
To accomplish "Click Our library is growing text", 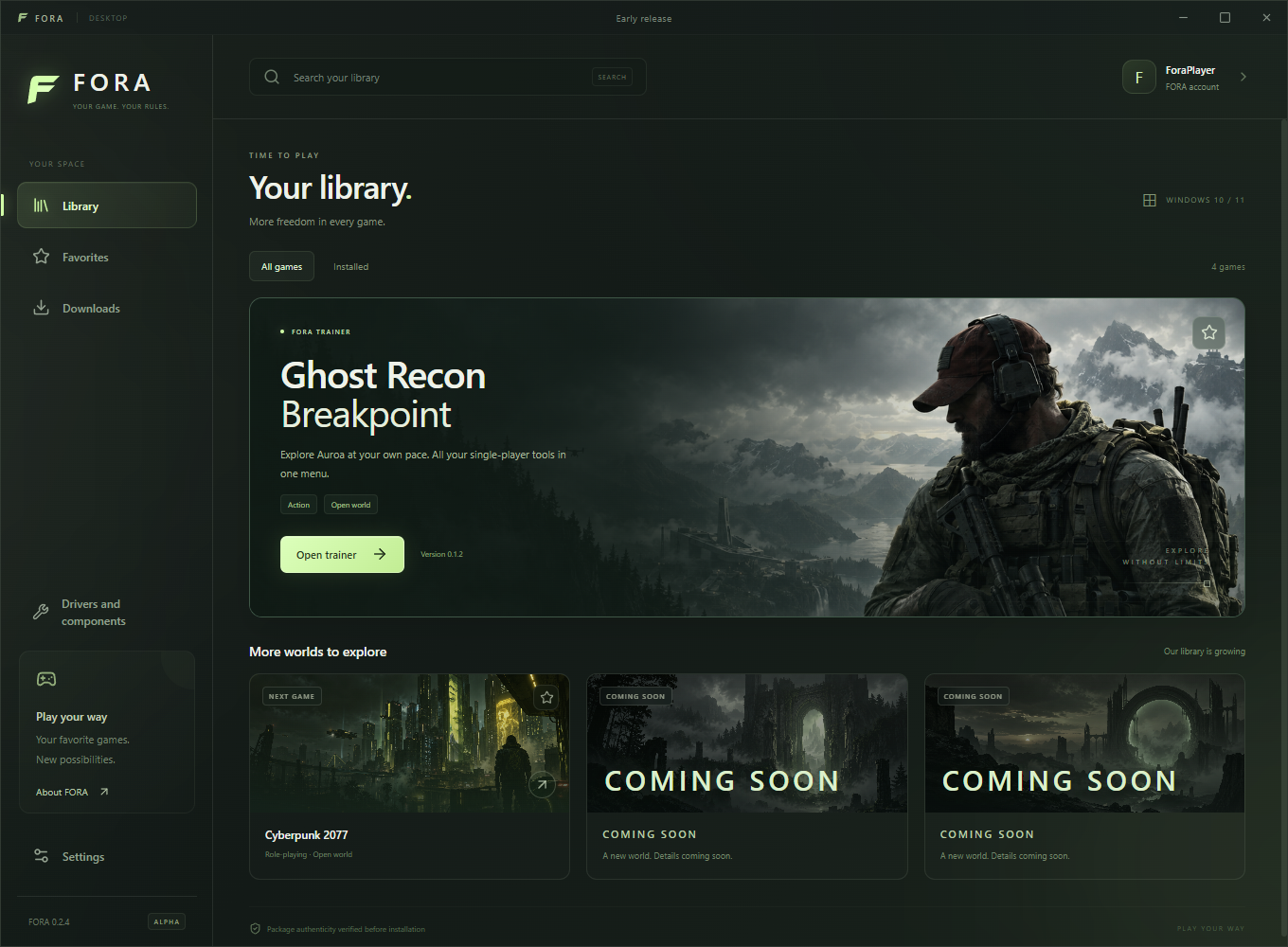I will (1205, 652).
